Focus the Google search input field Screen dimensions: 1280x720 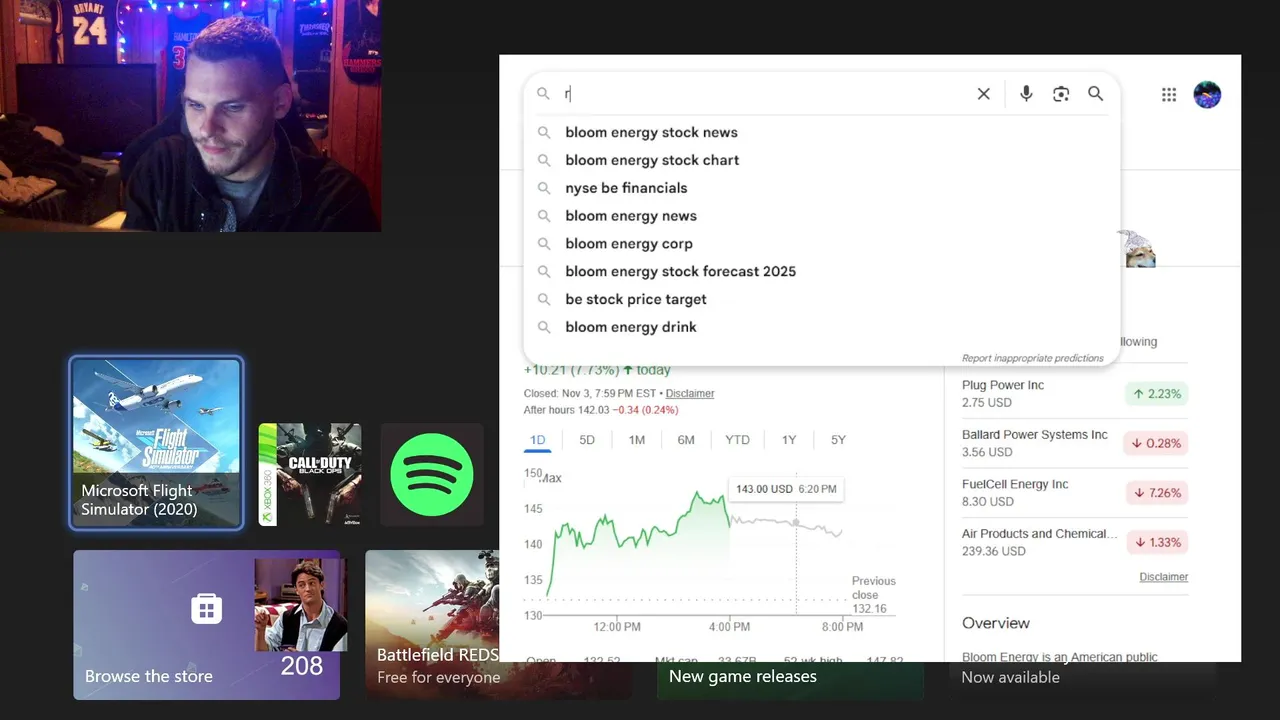(x=765, y=93)
